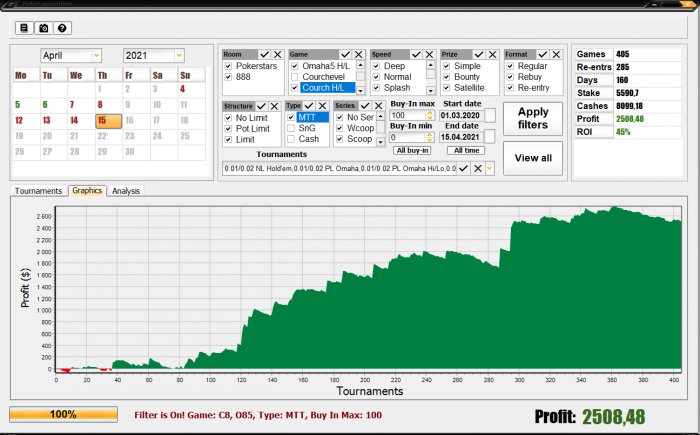Viewport: 700px width, 435px height.
Task: Click Game list scroll-up arrow
Action: tap(360, 65)
